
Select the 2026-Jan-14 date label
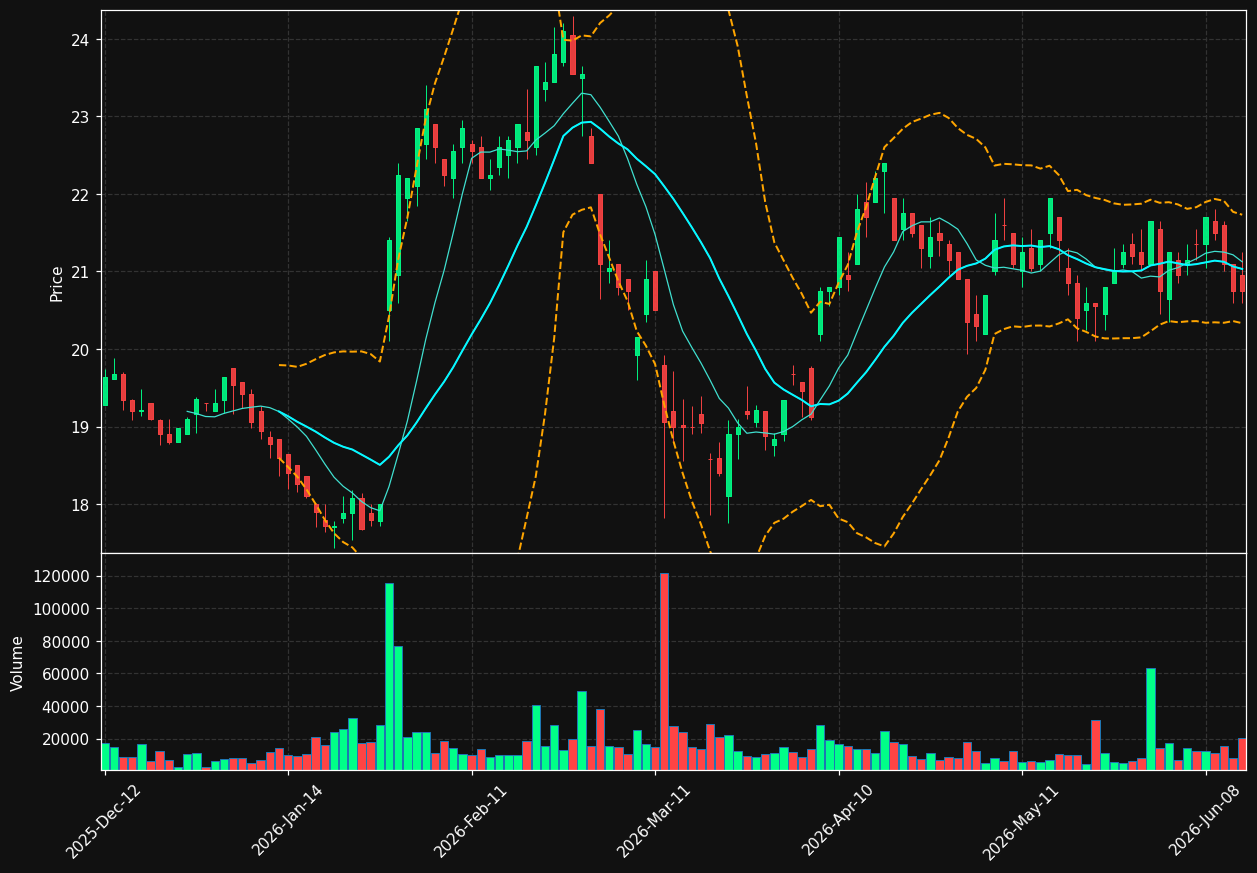[x=287, y=822]
